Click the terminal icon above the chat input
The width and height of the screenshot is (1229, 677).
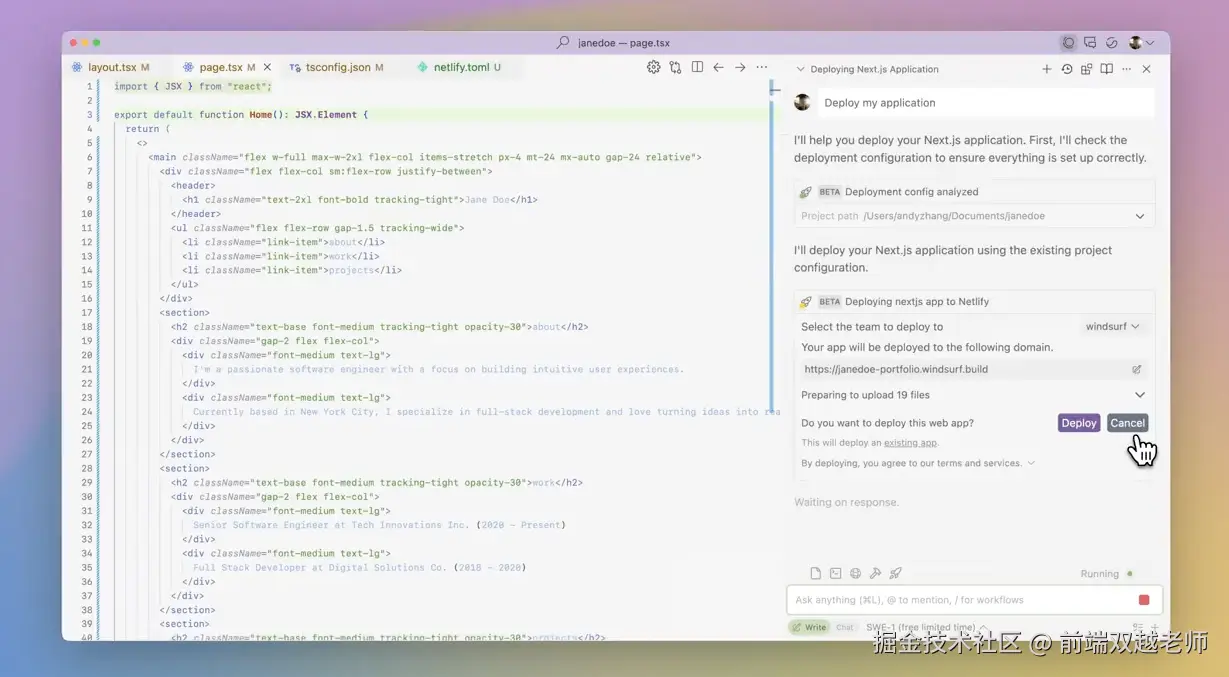(x=836, y=573)
